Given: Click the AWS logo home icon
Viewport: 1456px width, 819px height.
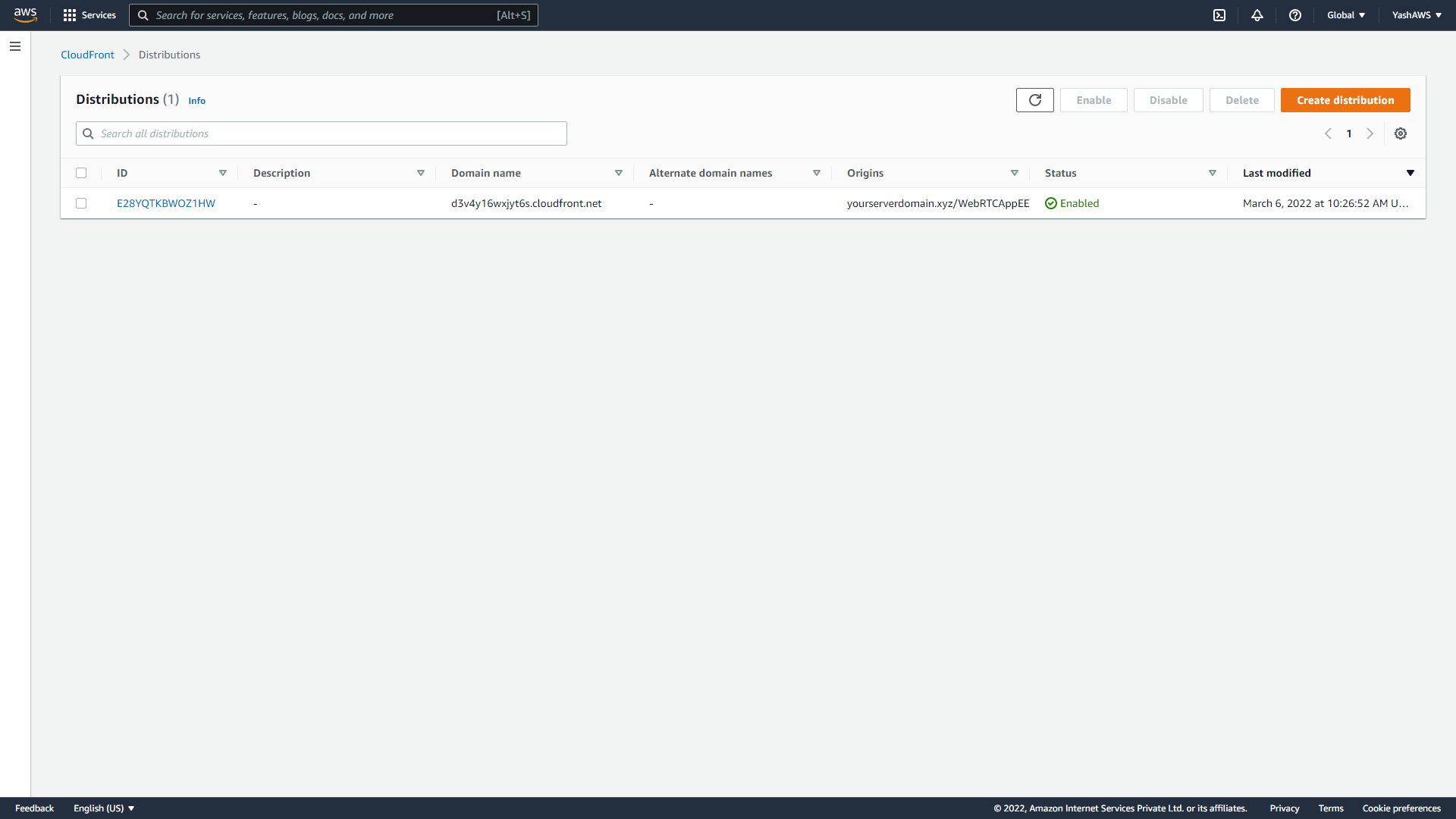Looking at the screenshot, I should click(25, 15).
